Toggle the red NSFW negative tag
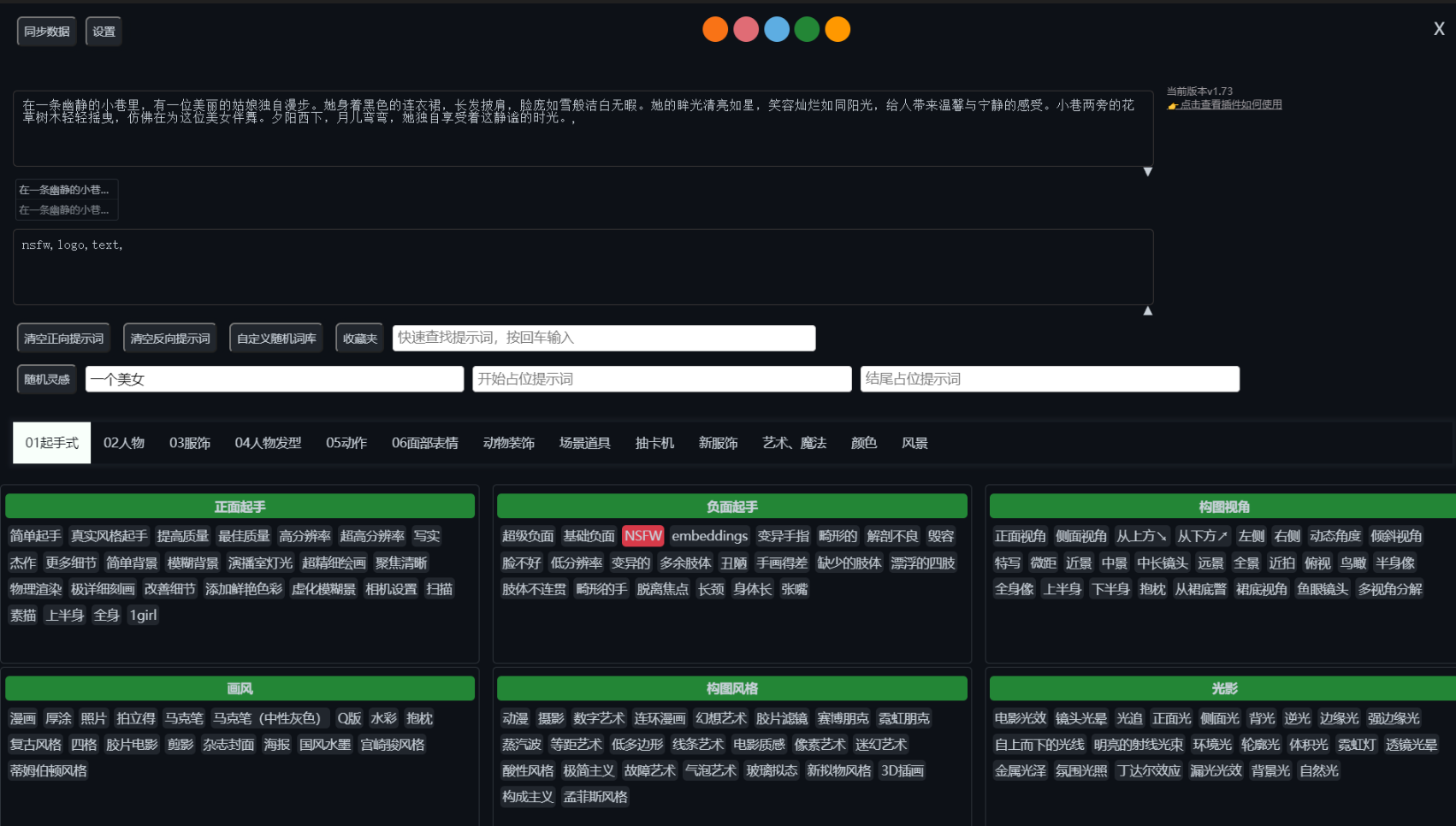Image resolution: width=1456 pixels, height=826 pixels. point(642,536)
